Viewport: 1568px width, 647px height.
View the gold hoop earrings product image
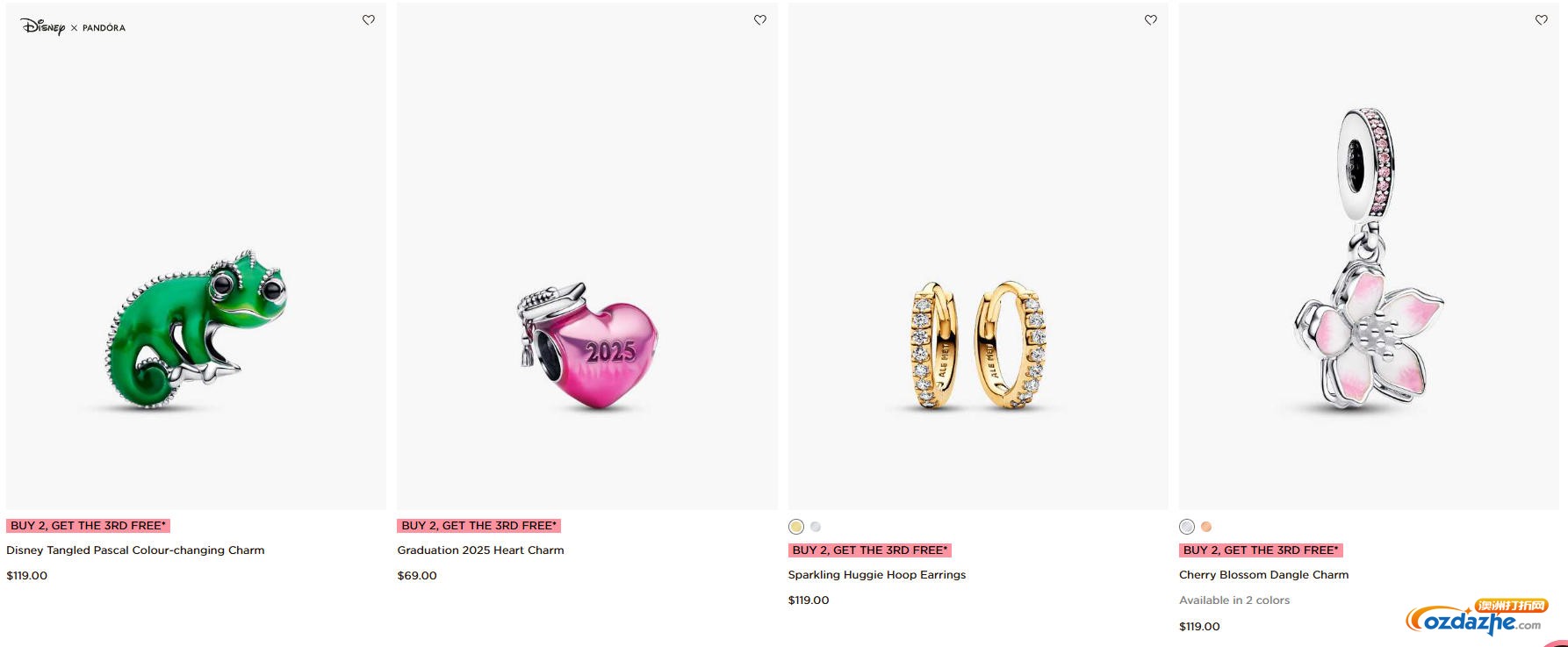point(978,256)
